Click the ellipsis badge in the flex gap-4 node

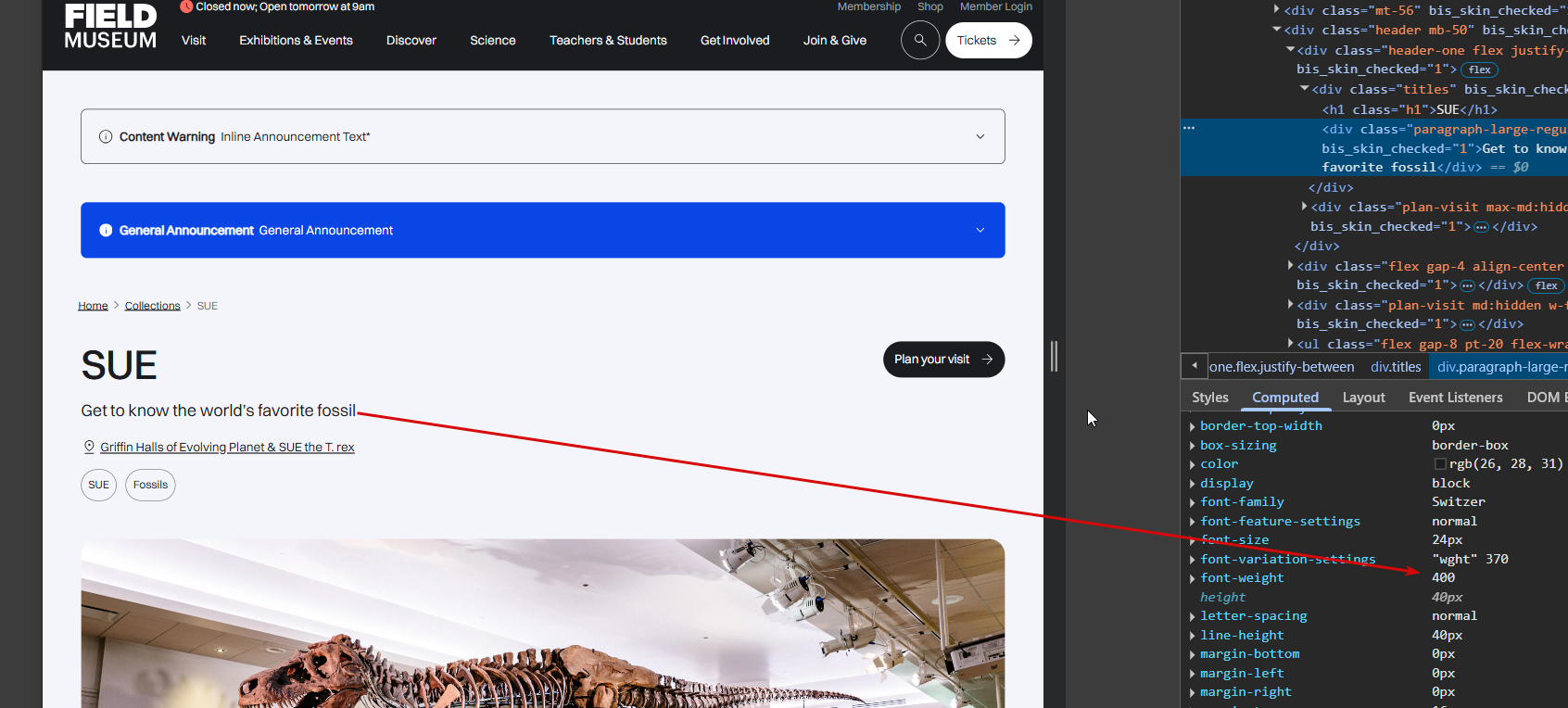[x=1467, y=285]
